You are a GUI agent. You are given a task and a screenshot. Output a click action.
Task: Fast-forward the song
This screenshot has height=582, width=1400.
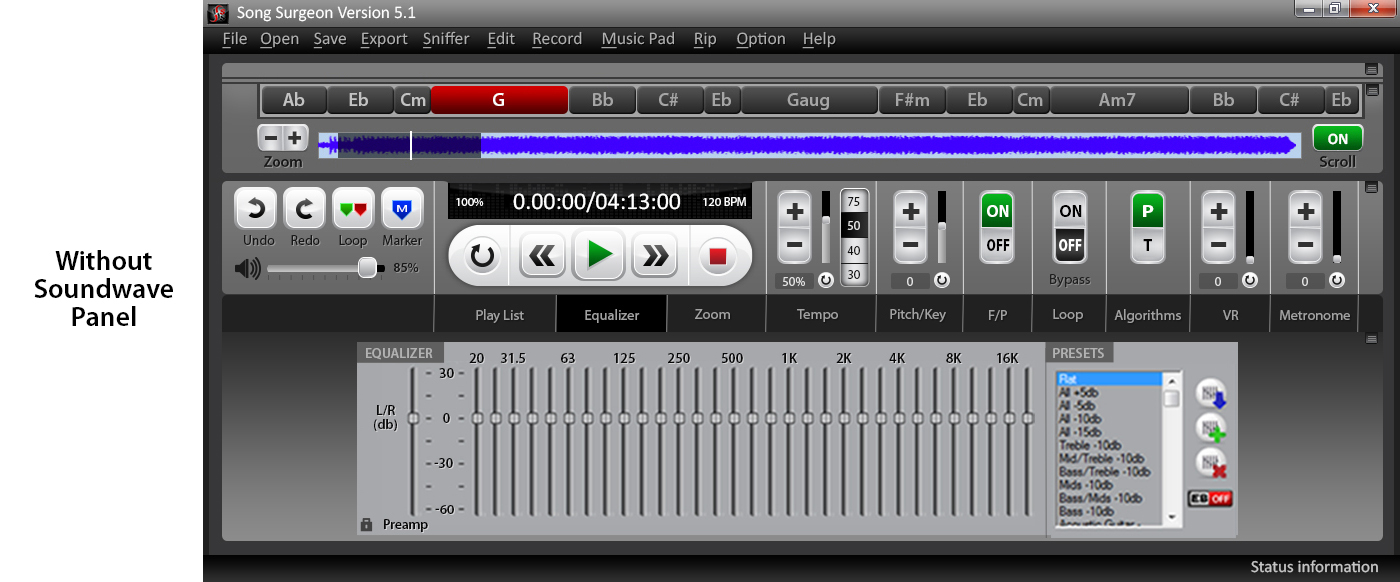coord(656,256)
